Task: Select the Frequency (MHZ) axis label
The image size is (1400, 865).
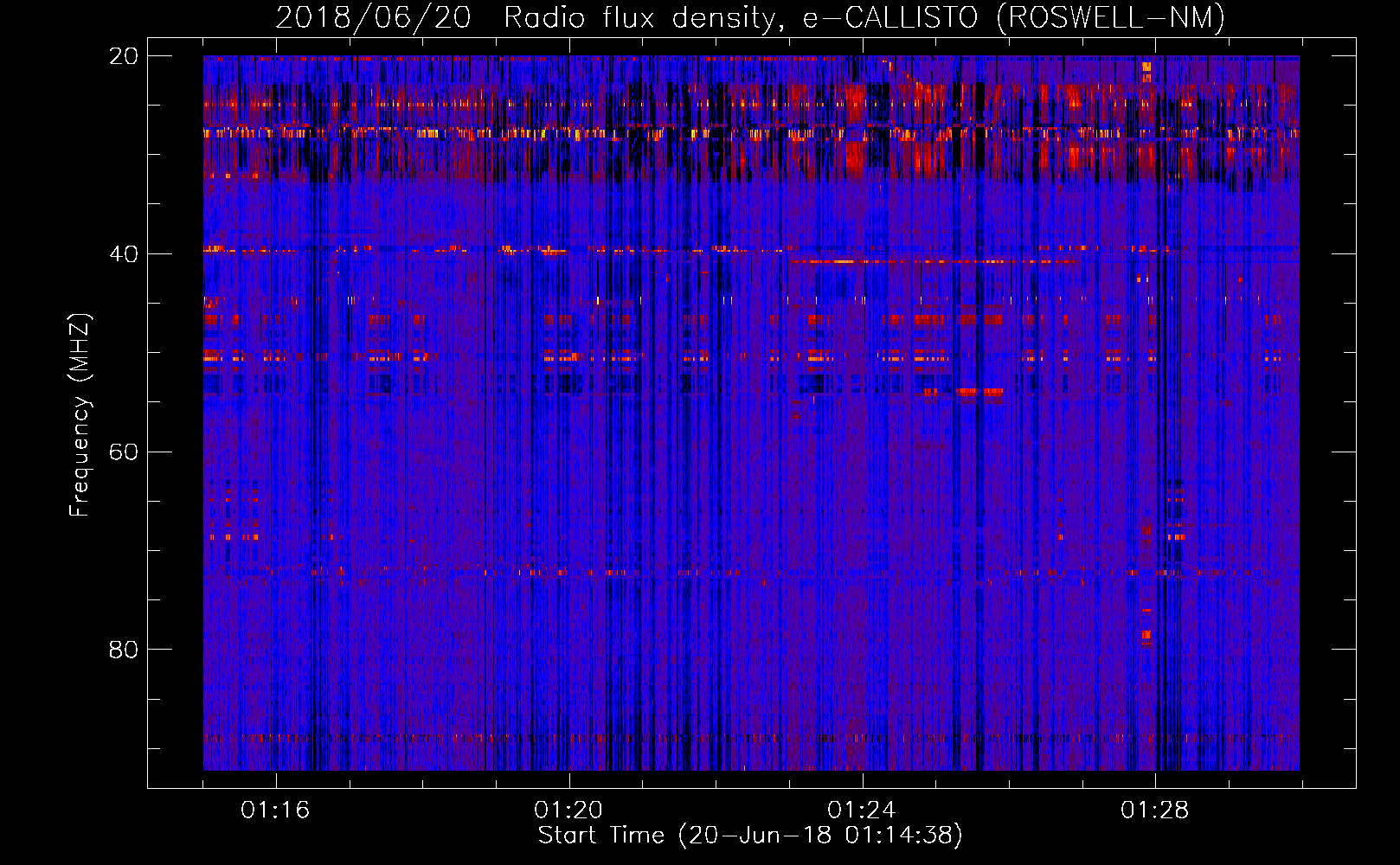Action: (80, 415)
